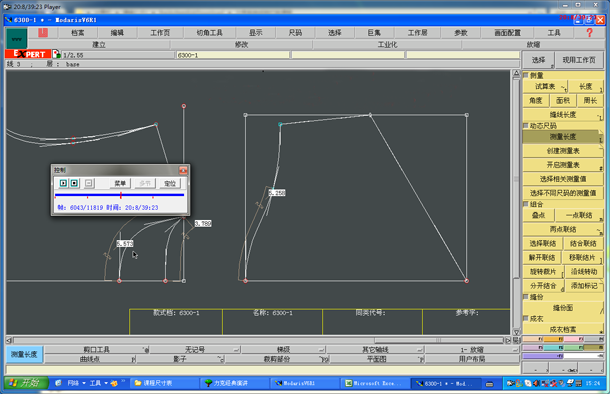The width and height of the screenshot is (610, 394).
Task: Open the 显示 menu
Action: (x=256, y=33)
